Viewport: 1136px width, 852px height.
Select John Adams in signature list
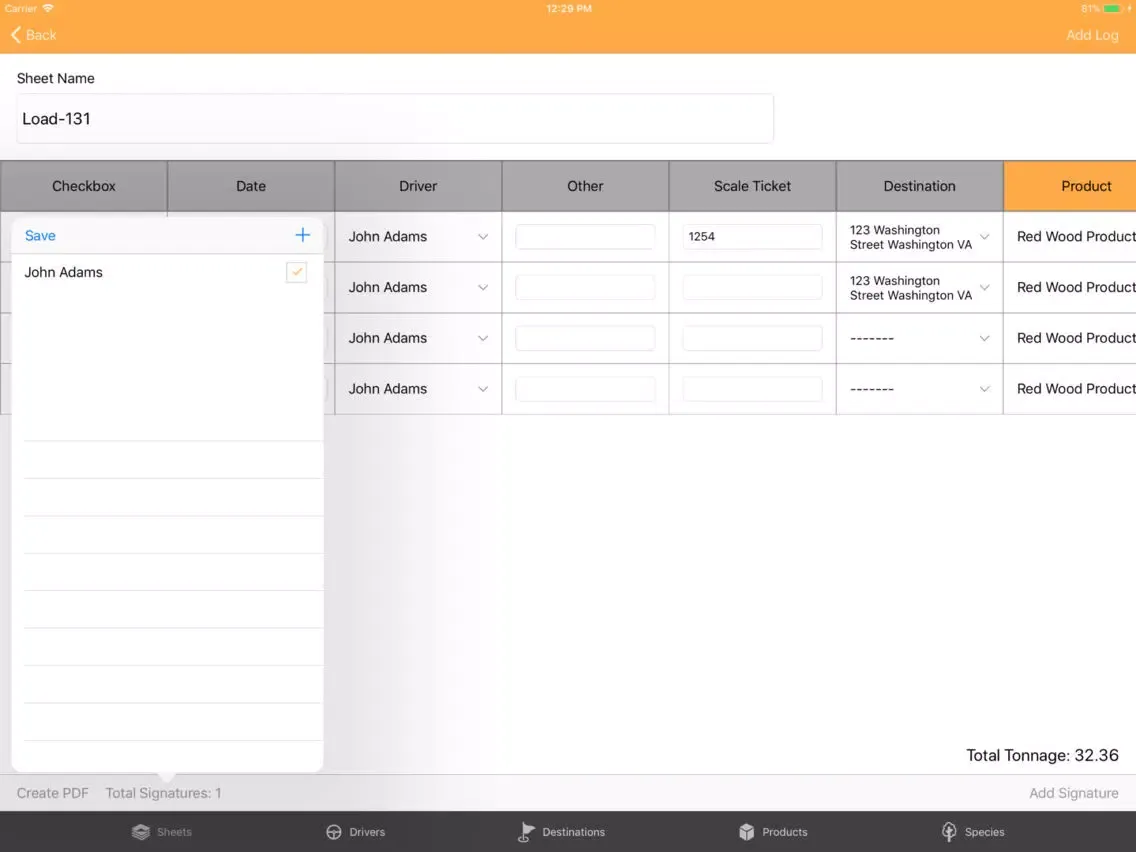[64, 272]
